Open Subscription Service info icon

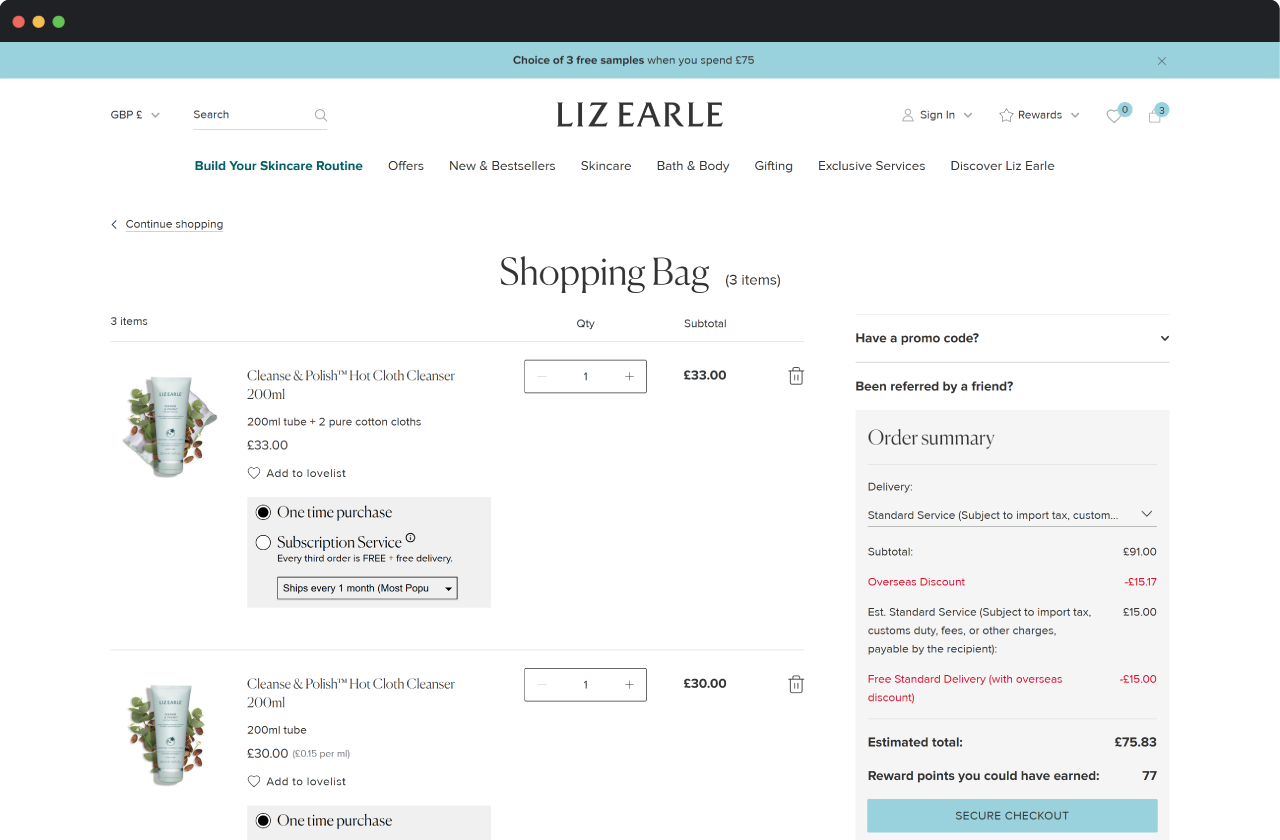pos(410,538)
